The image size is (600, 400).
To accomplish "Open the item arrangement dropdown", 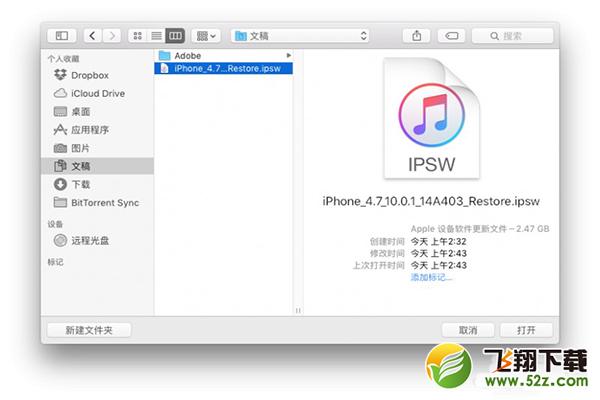I will pos(206,36).
